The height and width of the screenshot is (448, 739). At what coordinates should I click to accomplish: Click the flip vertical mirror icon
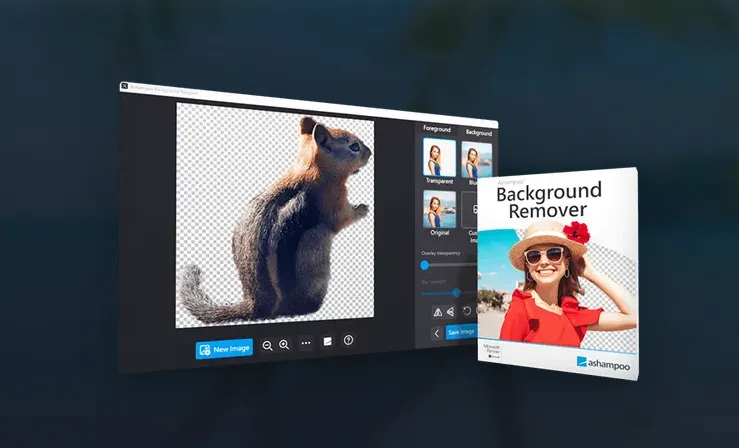click(451, 312)
